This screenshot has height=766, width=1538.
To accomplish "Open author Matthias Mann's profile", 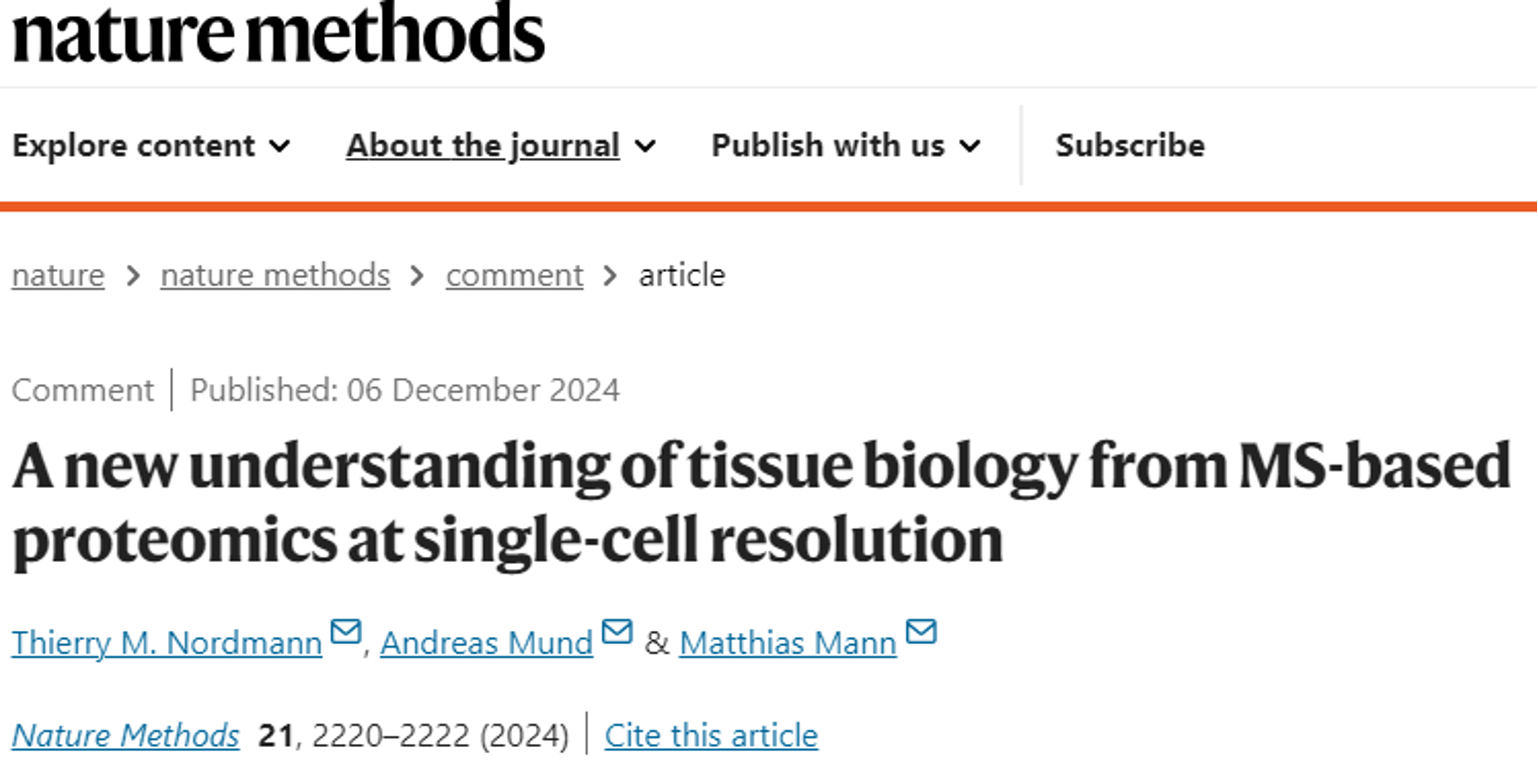I will coord(787,642).
